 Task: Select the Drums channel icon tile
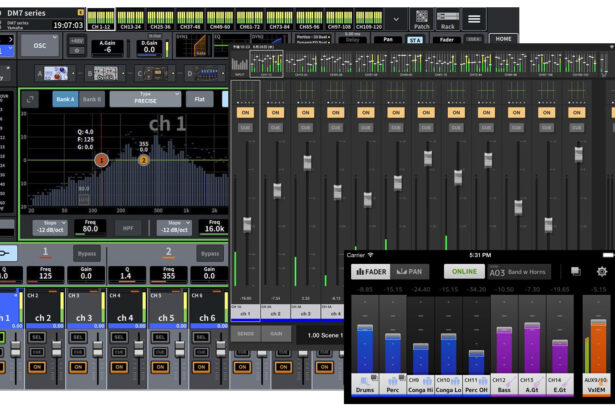tap(365, 384)
